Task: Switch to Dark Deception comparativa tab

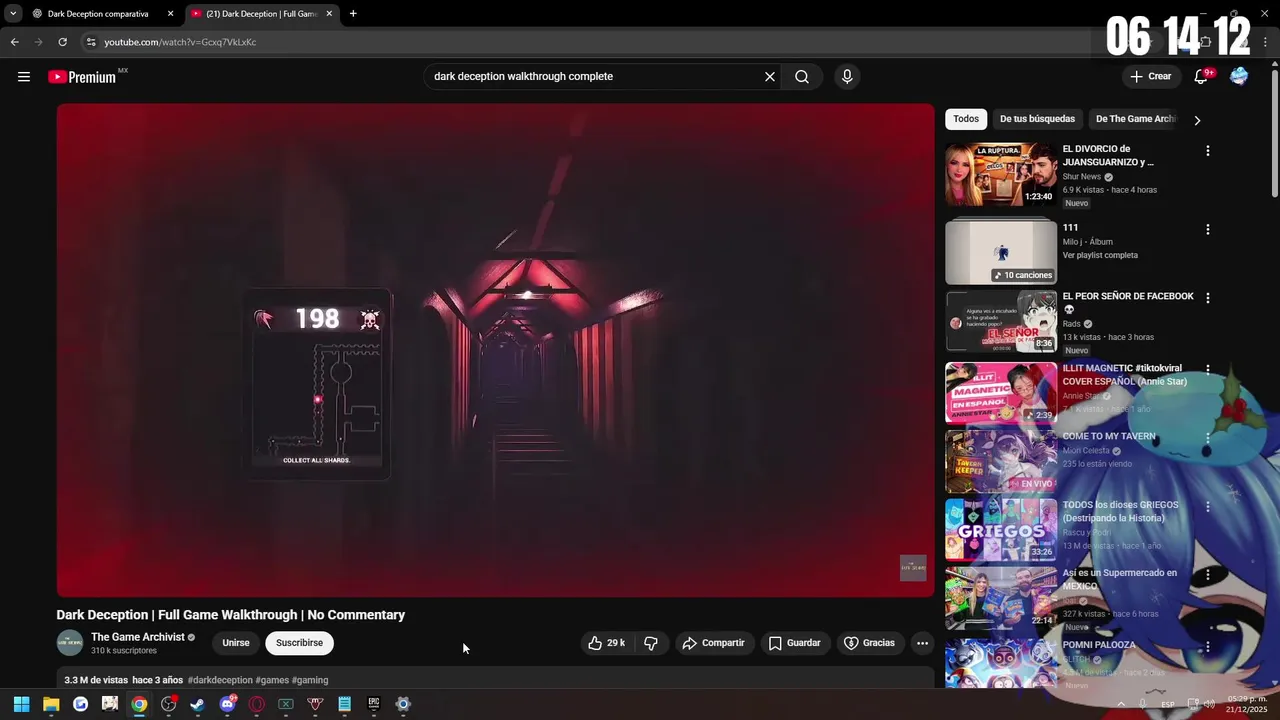Action: click(98, 14)
